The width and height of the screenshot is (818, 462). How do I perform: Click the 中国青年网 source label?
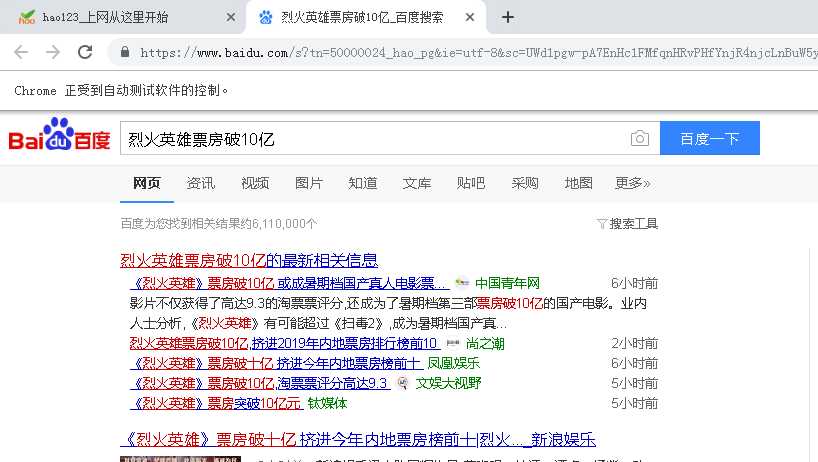tap(507, 283)
